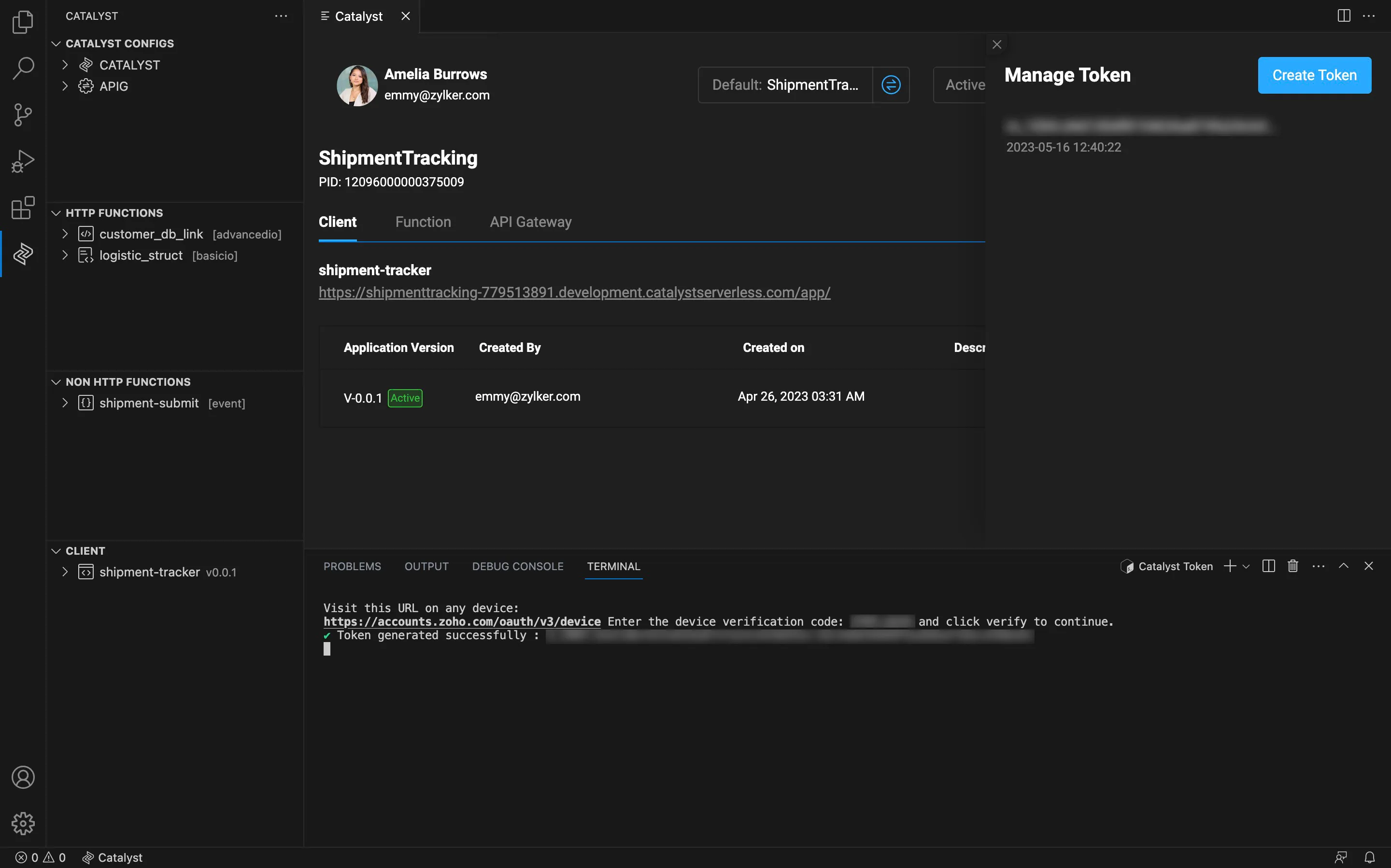Open the Debug Console tab
1391x868 pixels.
pos(517,567)
